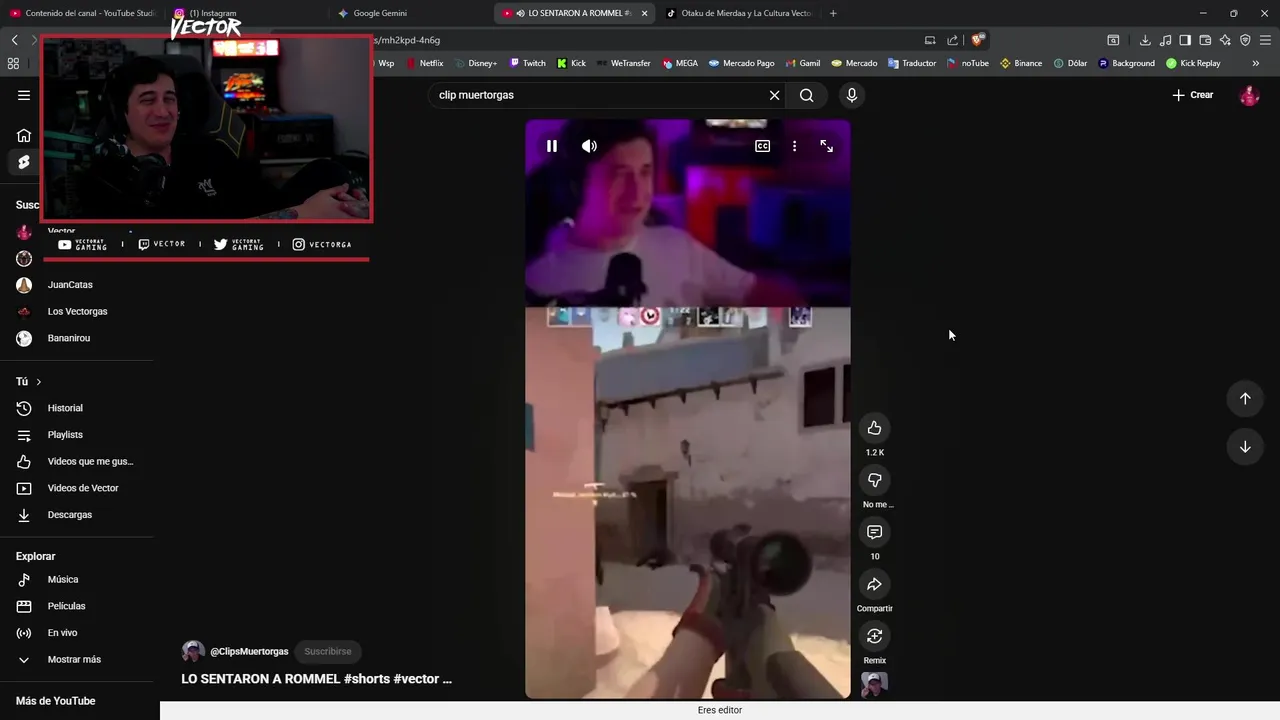The width and height of the screenshot is (1280, 720).
Task: Open the WeTransfer bookmark
Action: click(x=623, y=63)
